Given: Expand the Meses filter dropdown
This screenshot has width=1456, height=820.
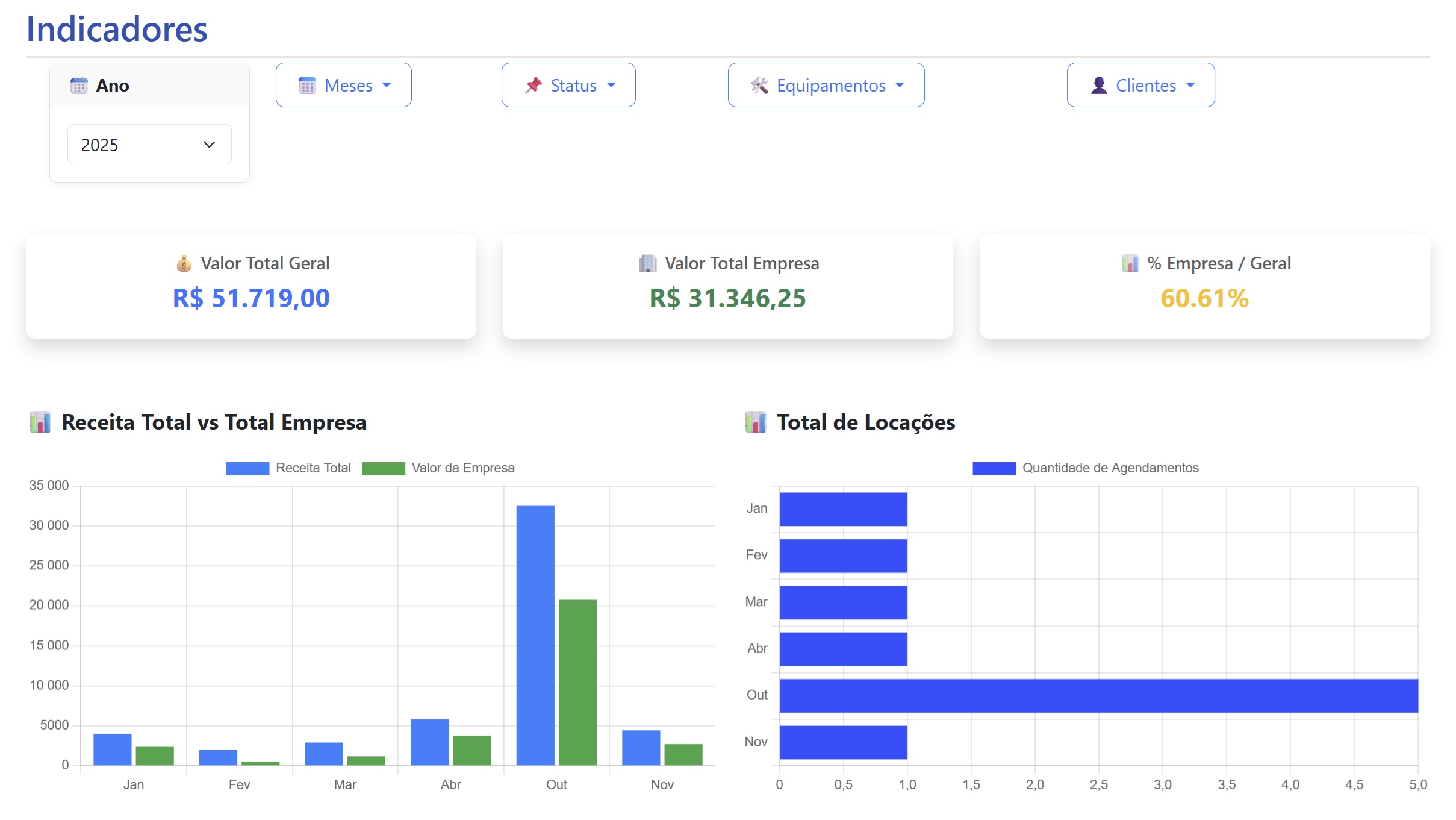Looking at the screenshot, I should 344,86.
